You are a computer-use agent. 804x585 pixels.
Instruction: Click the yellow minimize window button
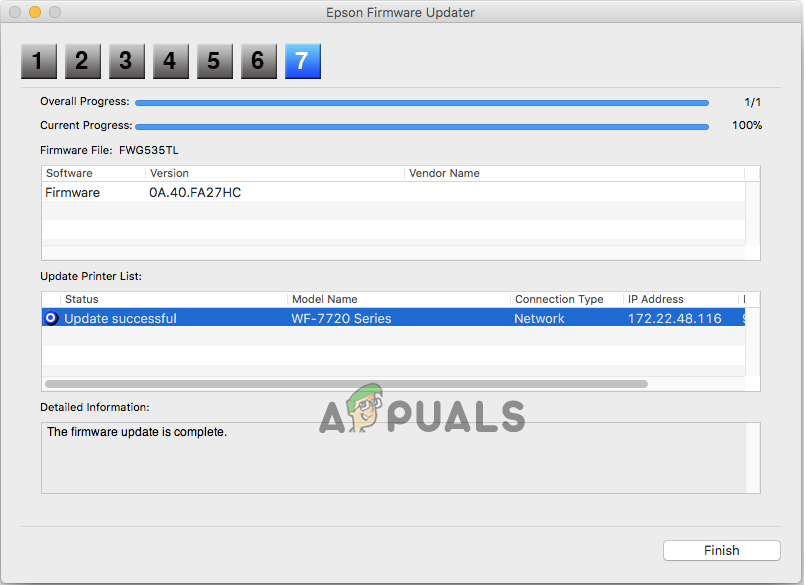(35, 12)
